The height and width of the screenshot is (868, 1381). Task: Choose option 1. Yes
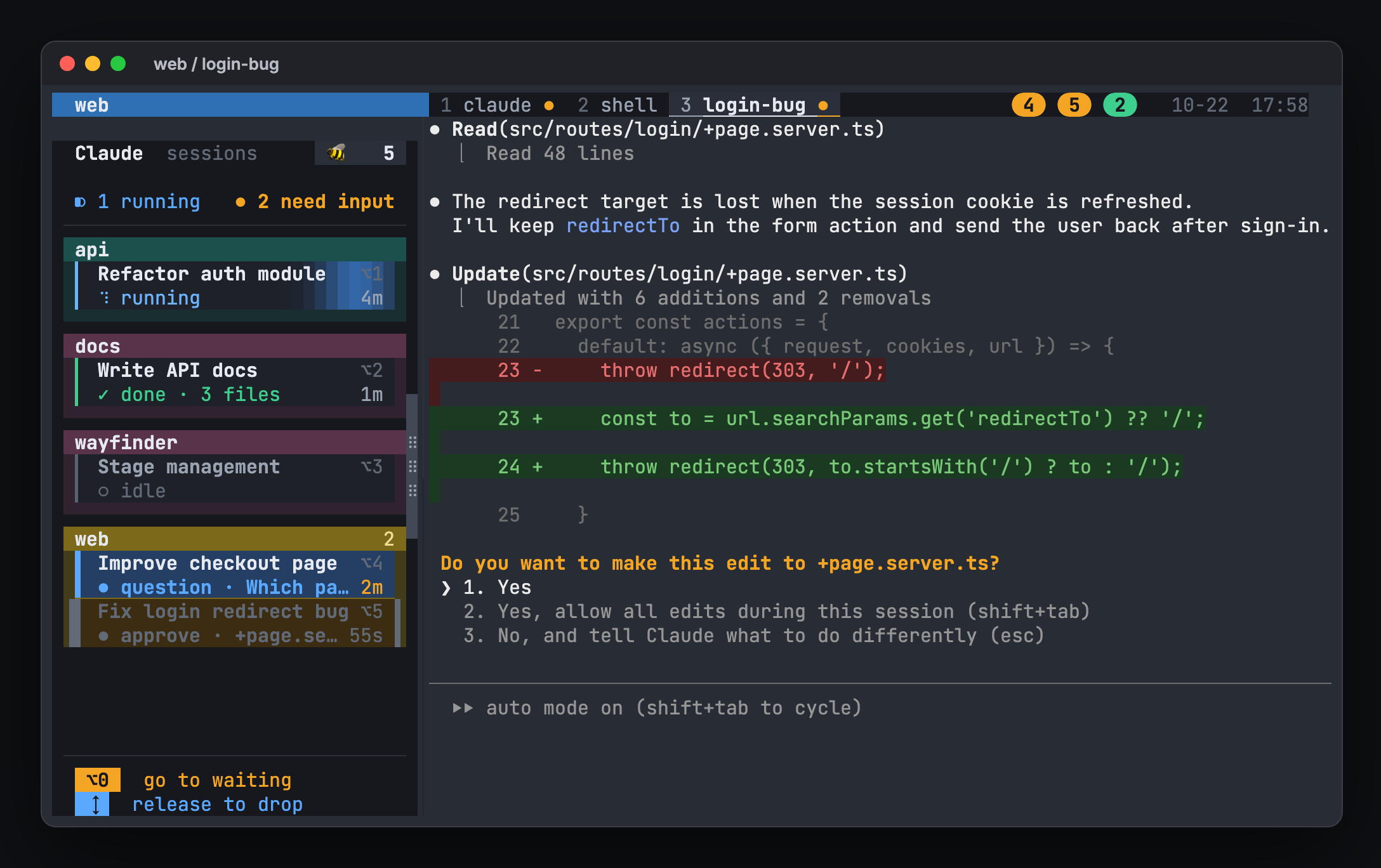[x=497, y=588]
